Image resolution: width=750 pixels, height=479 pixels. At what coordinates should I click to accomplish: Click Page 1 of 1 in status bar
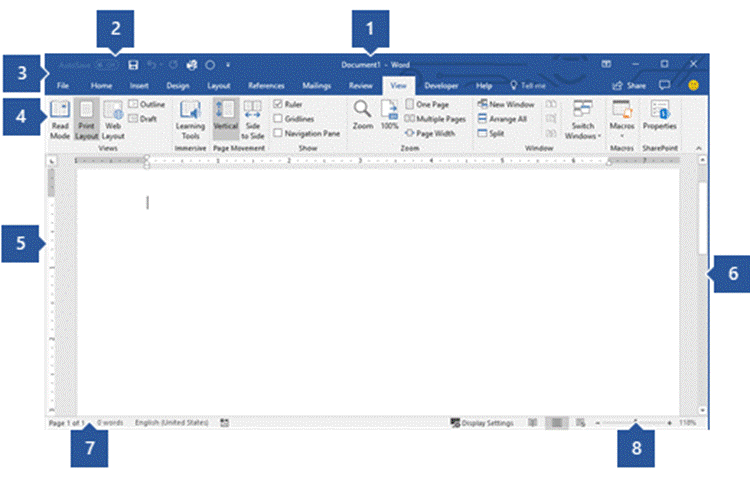pos(66,423)
